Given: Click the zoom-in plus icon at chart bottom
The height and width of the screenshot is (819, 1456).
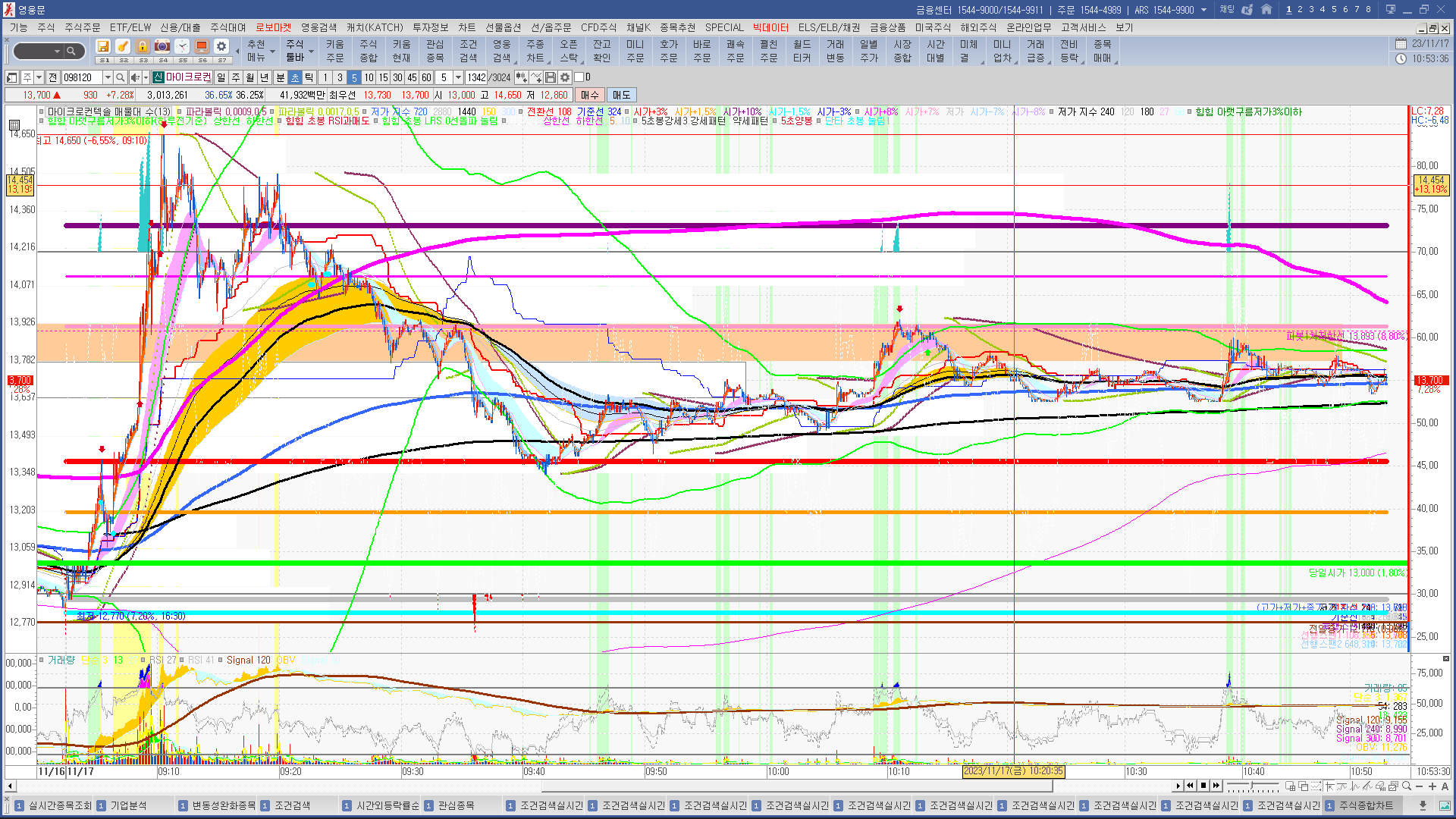Looking at the screenshot, I should [x=1432, y=786].
